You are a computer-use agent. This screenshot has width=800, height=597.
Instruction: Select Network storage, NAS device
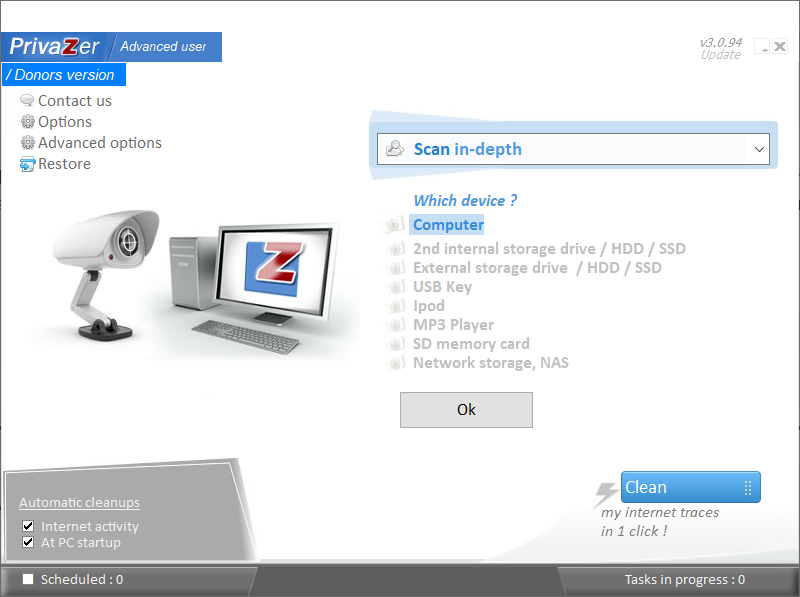click(x=491, y=363)
